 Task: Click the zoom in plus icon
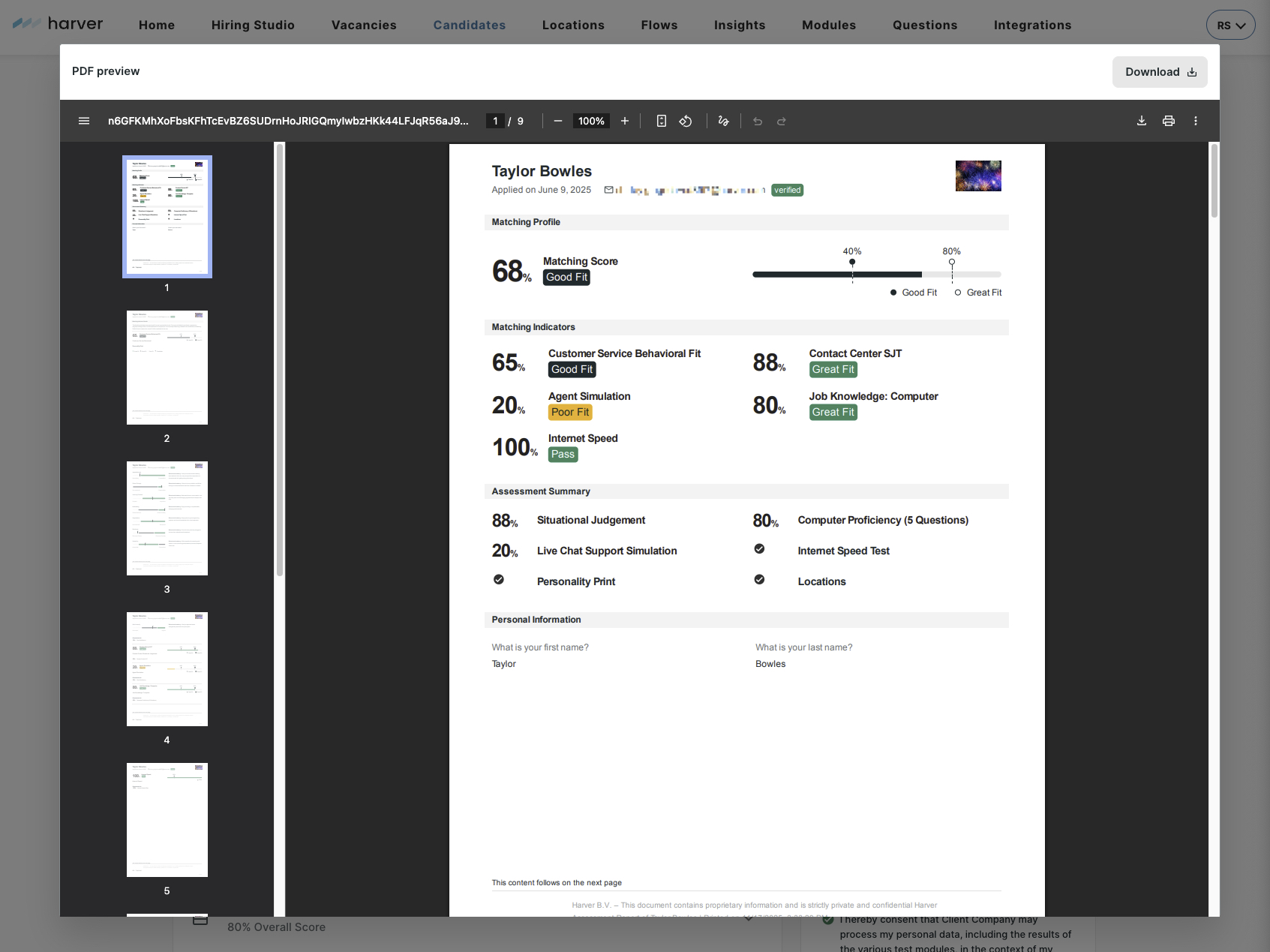[x=625, y=121]
